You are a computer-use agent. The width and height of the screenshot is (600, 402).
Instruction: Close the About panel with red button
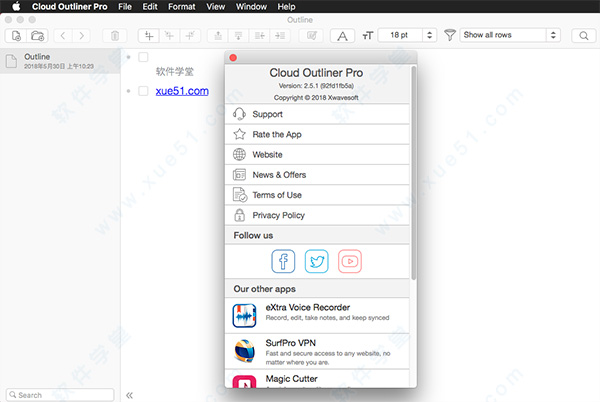click(x=233, y=58)
